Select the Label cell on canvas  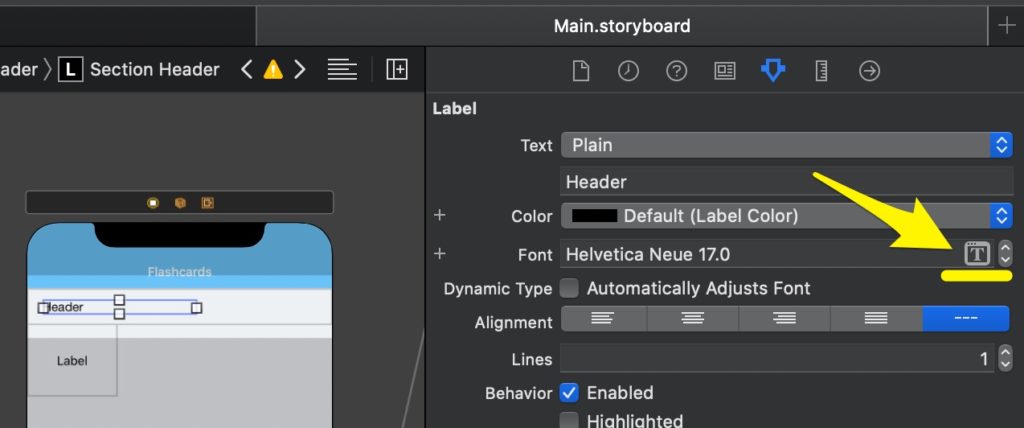[72, 361]
